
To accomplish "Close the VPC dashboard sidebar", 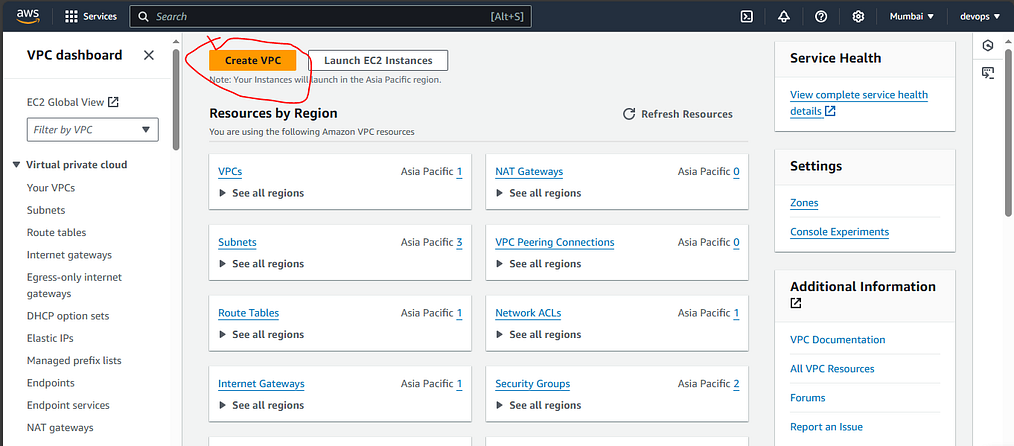I will click(149, 55).
